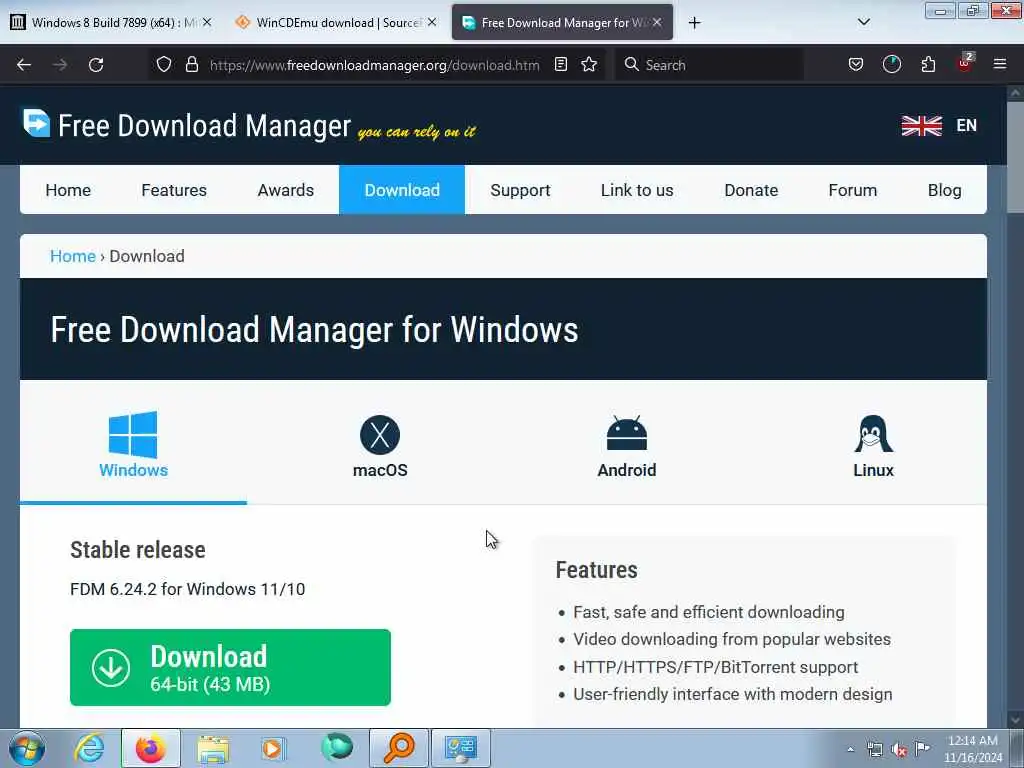The height and width of the screenshot is (768, 1024).
Task: Open the Awards nav menu item
Action: (x=285, y=190)
